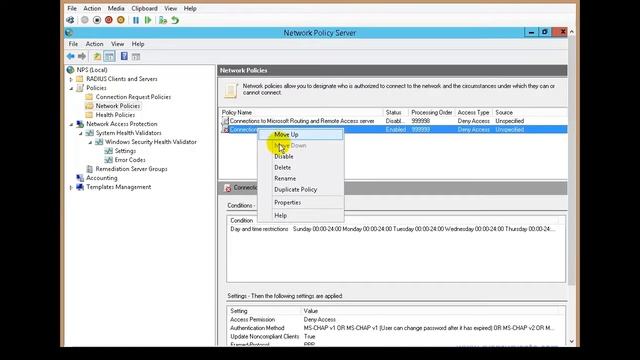Collapse the Windows Security Health Validator arrow
Viewport: 640px width, 360px height.
tap(90, 142)
